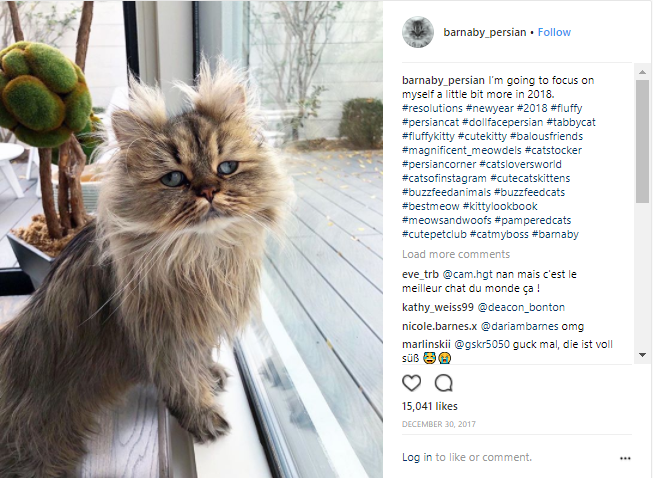This screenshot has width=653, height=478.
Task: View the 15,041 likes list
Action: pos(429,406)
